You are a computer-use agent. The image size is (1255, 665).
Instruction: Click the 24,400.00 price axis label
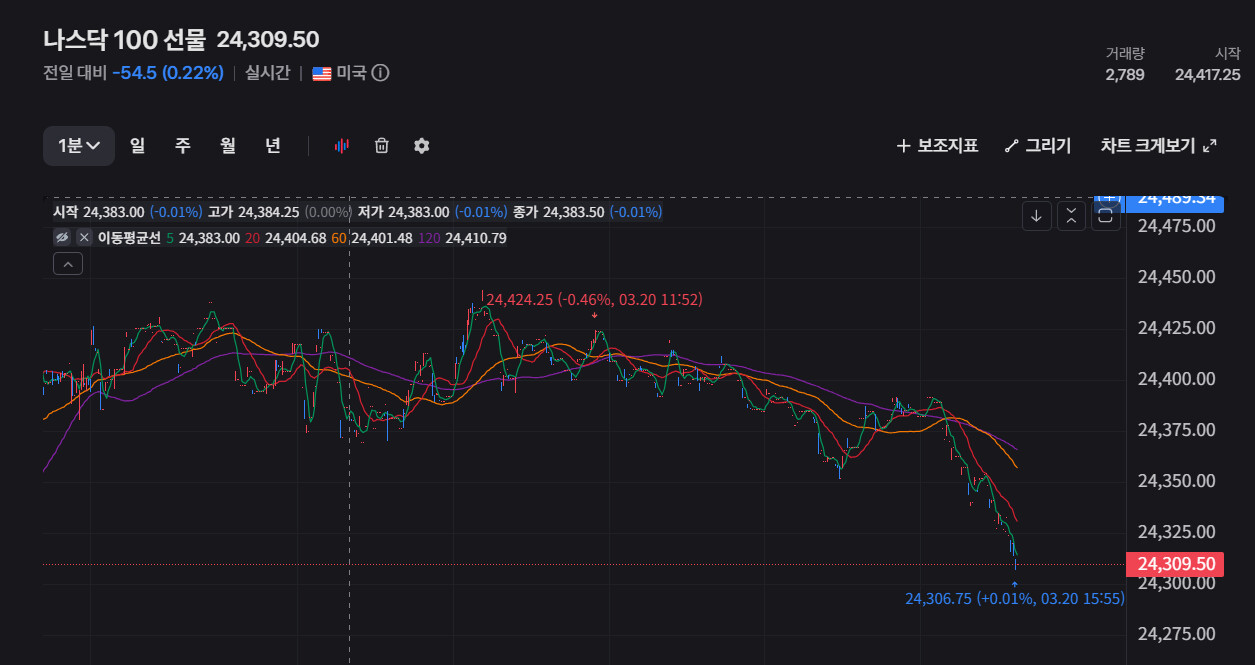click(x=1177, y=379)
